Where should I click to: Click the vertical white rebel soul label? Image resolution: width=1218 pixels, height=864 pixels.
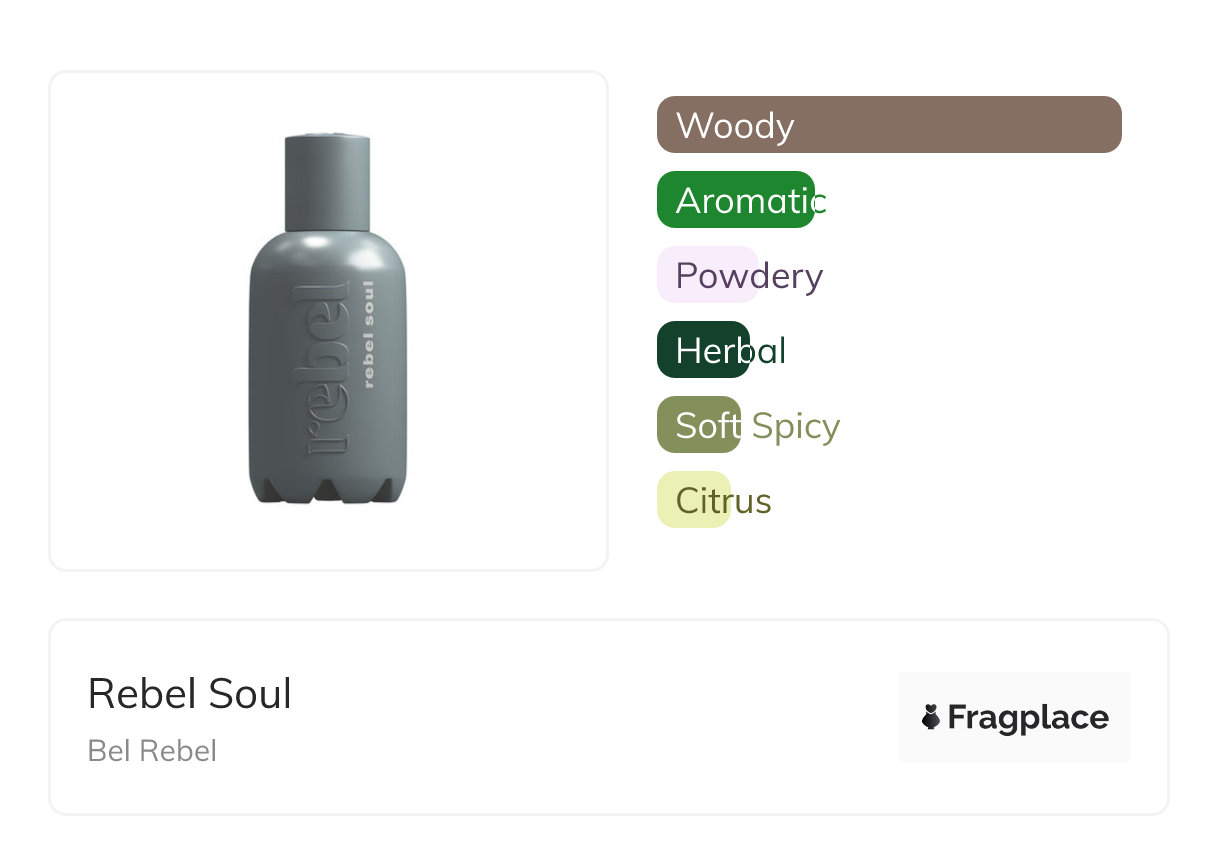pyautogui.click(x=368, y=334)
